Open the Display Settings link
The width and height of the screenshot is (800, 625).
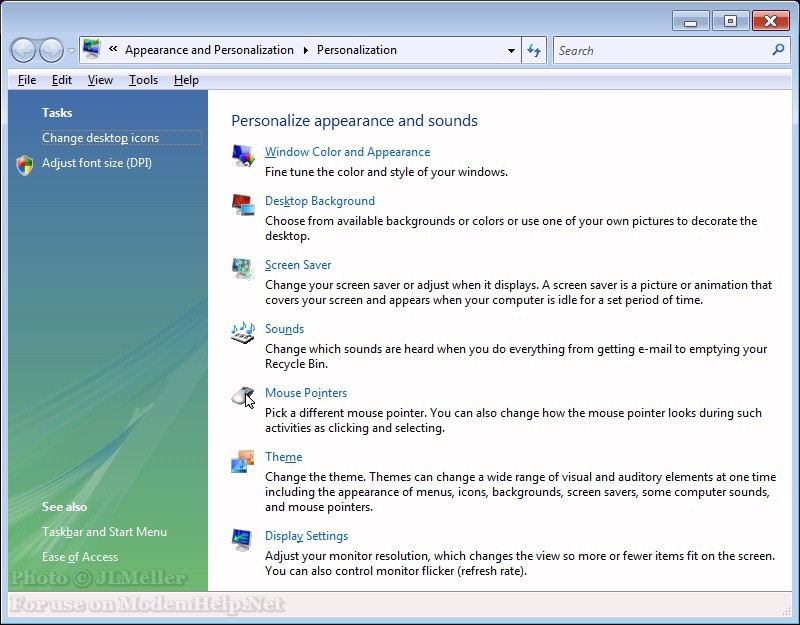pyautogui.click(x=307, y=536)
